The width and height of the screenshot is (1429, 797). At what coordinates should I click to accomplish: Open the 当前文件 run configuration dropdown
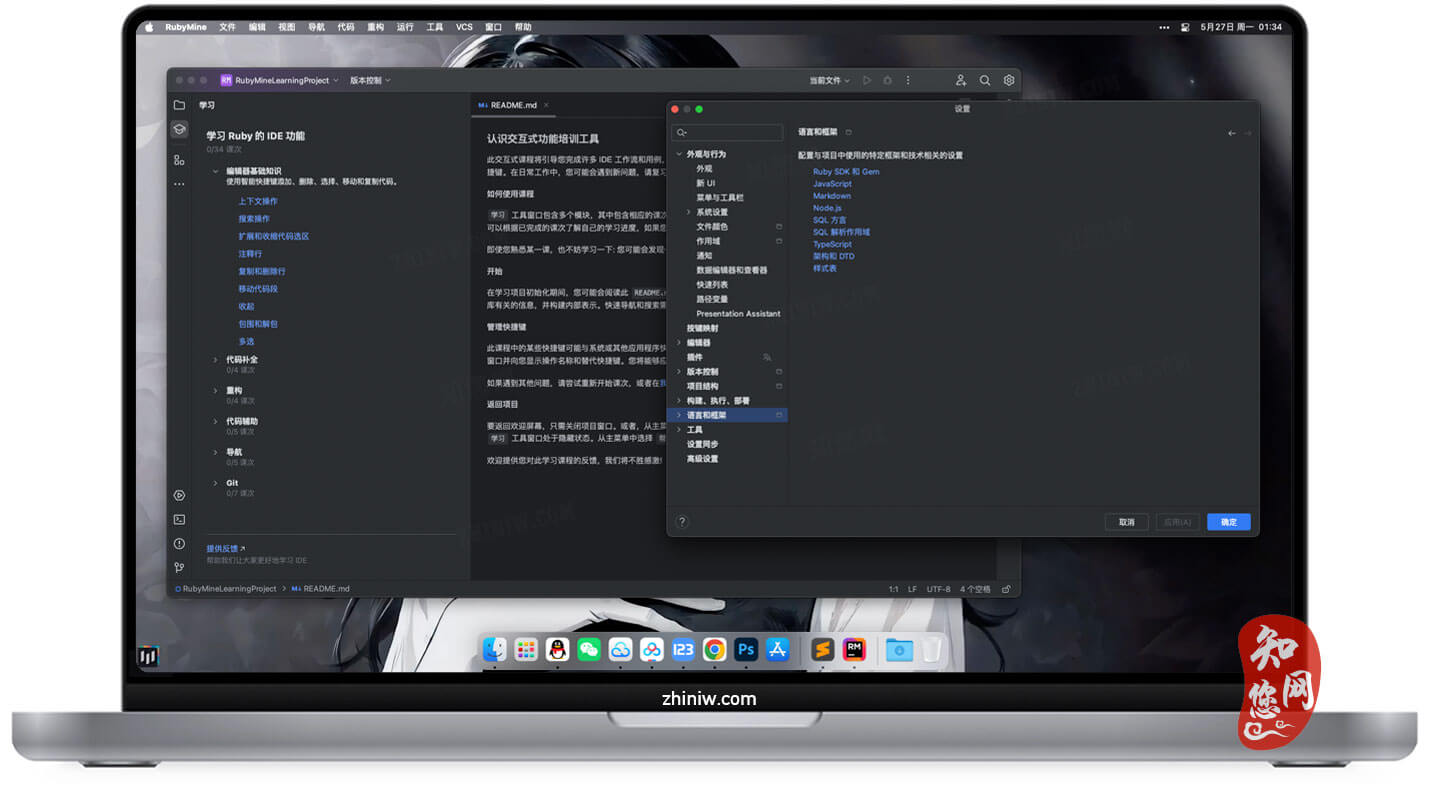[x=829, y=80]
